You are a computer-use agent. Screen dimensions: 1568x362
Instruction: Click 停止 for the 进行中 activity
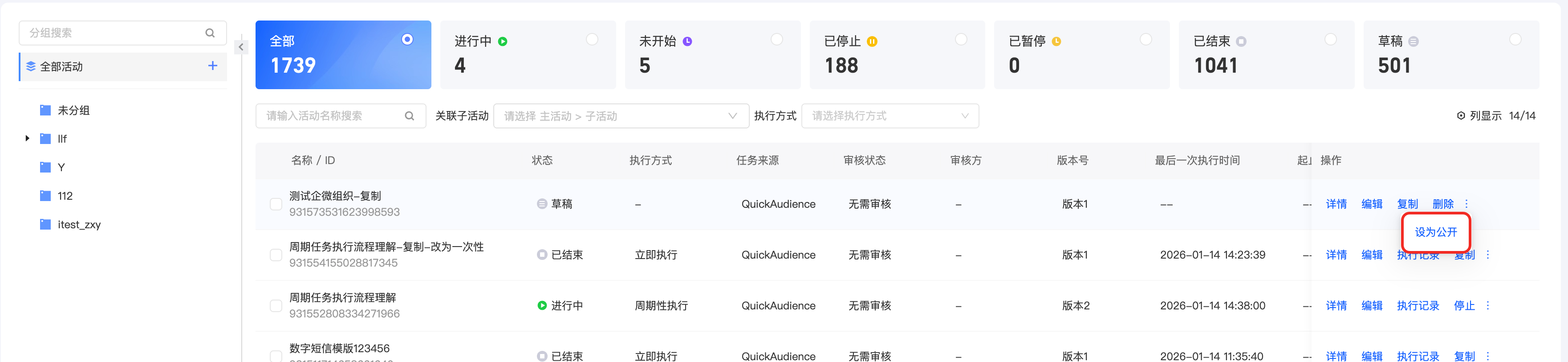coord(1464,305)
